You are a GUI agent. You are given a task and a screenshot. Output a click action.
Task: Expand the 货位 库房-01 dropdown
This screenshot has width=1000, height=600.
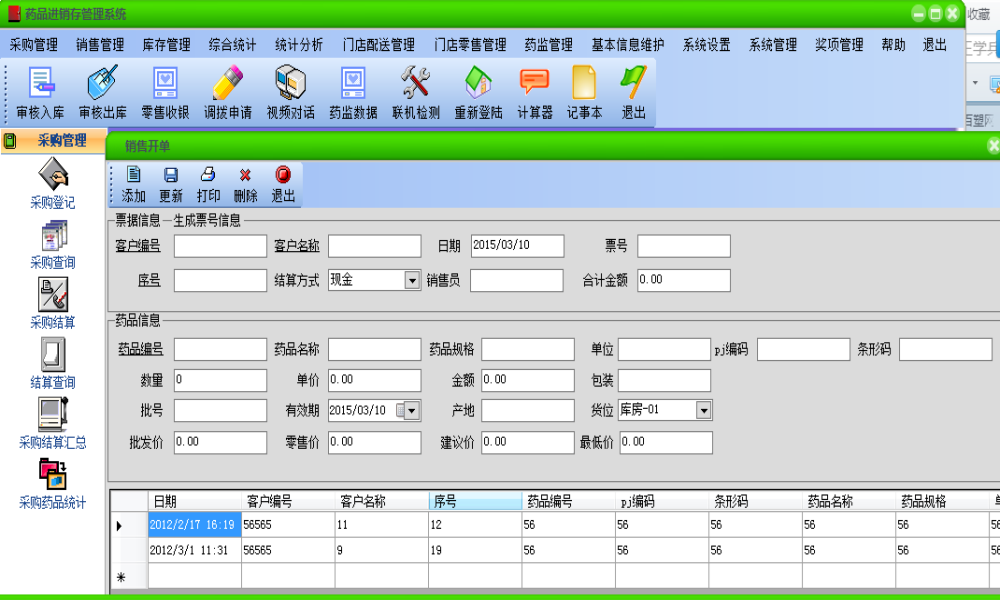point(703,411)
